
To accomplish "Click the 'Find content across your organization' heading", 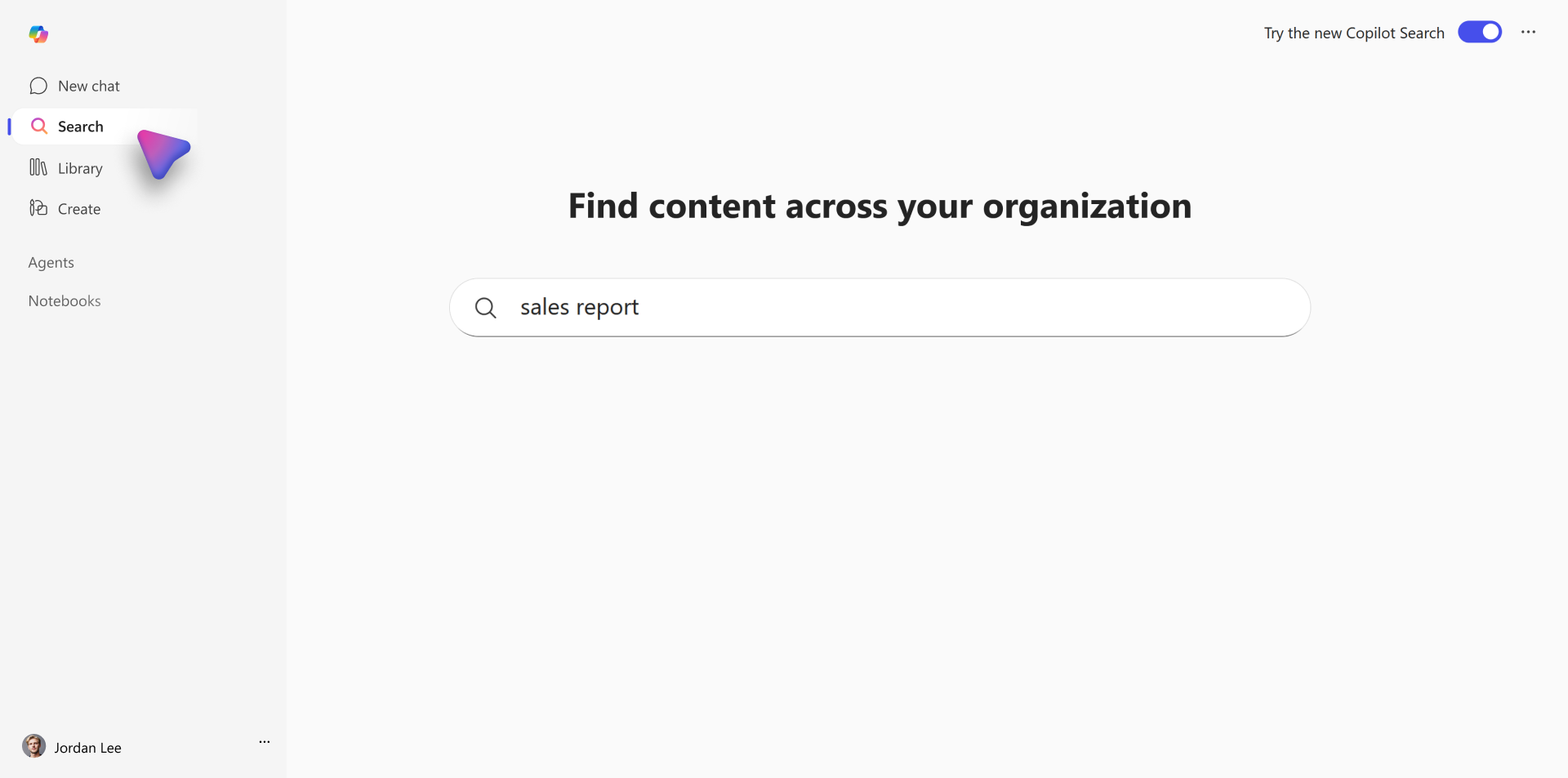I will [x=880, y=206].
